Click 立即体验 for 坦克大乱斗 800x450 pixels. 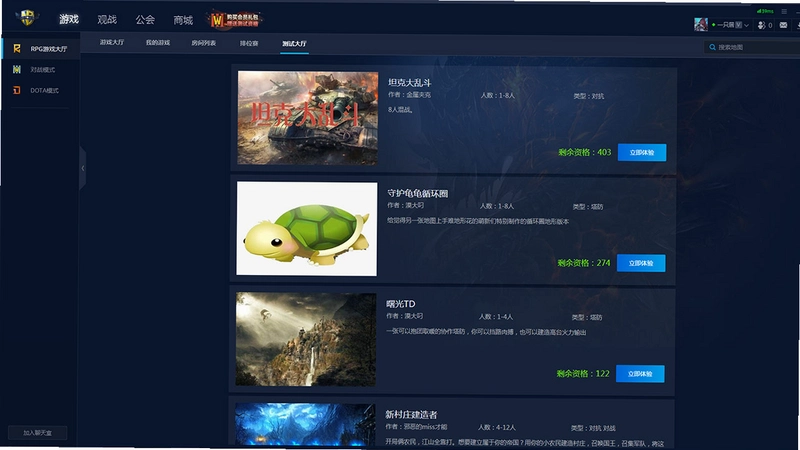[642, 153]
